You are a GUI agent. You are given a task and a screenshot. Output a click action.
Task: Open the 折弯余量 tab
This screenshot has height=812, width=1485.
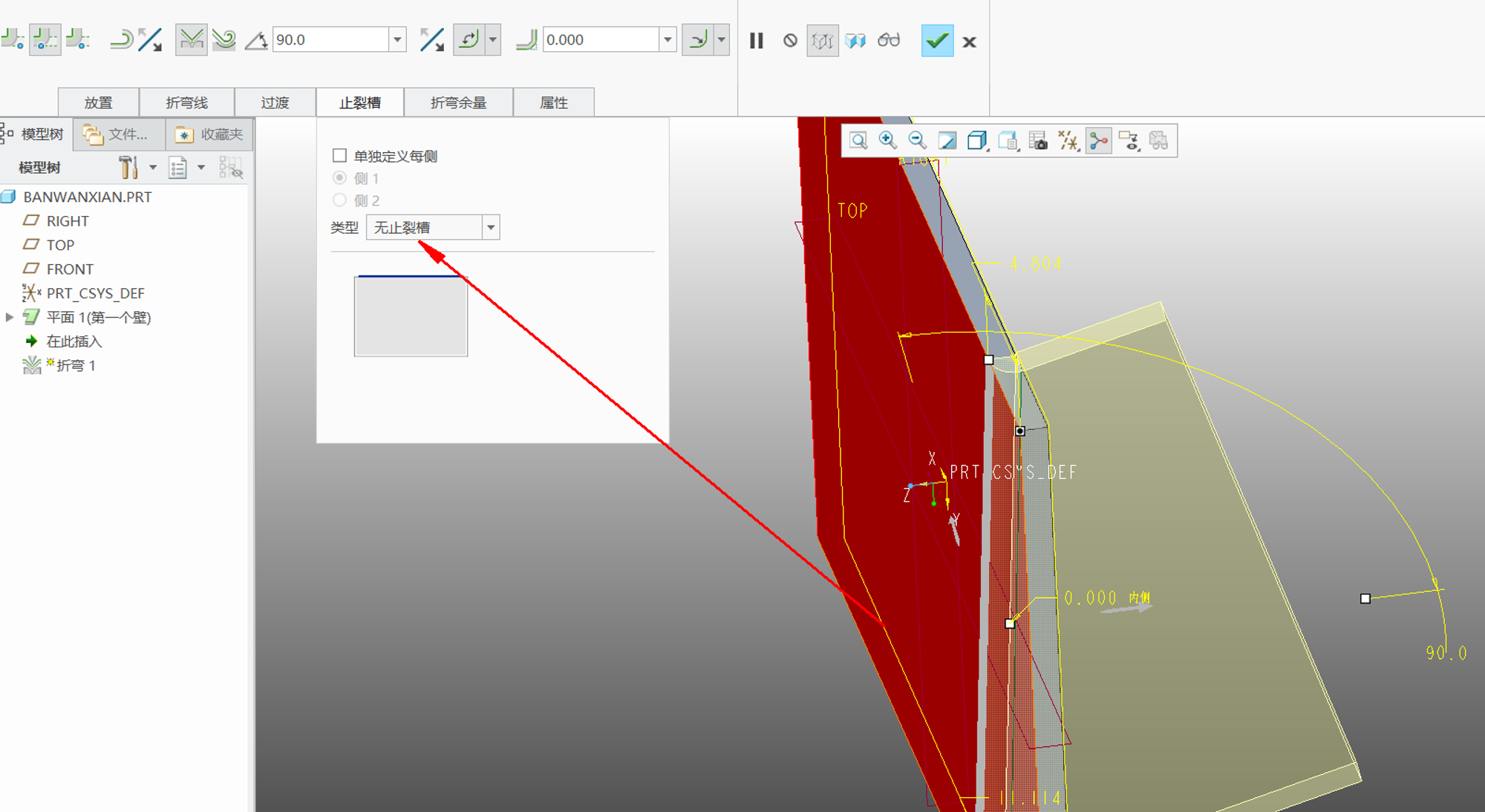point(459,102)
